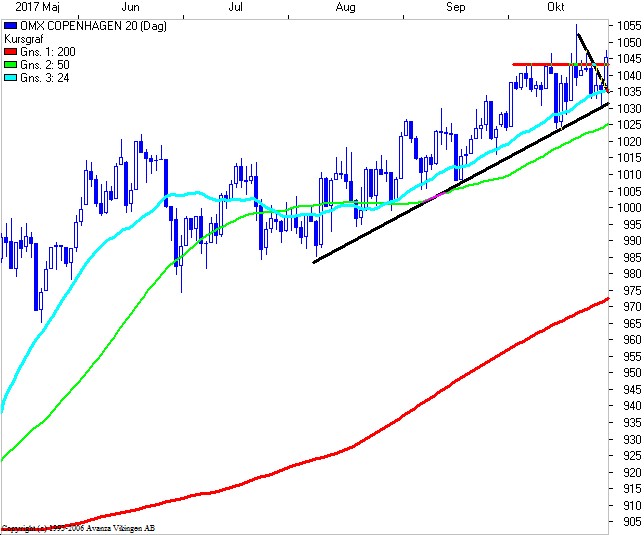Click the Avanza Vikingen copyright text
The width and height of the screenshot is (644, 535).
pos(78,528)
